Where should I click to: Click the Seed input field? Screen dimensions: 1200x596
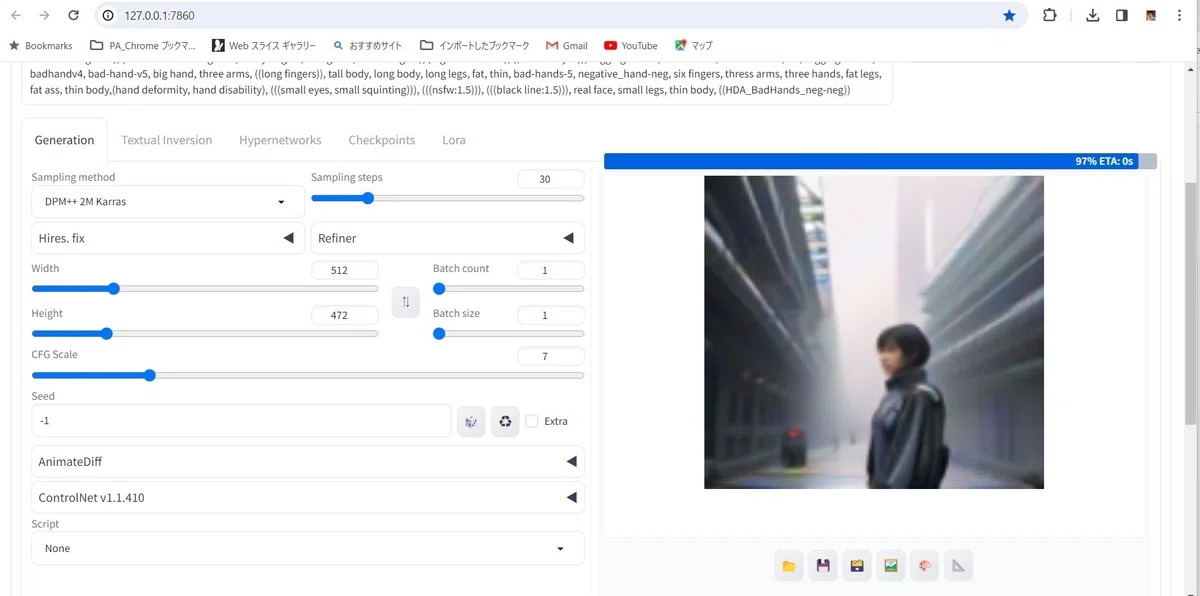pyautogui.click(x=241, y=421)
